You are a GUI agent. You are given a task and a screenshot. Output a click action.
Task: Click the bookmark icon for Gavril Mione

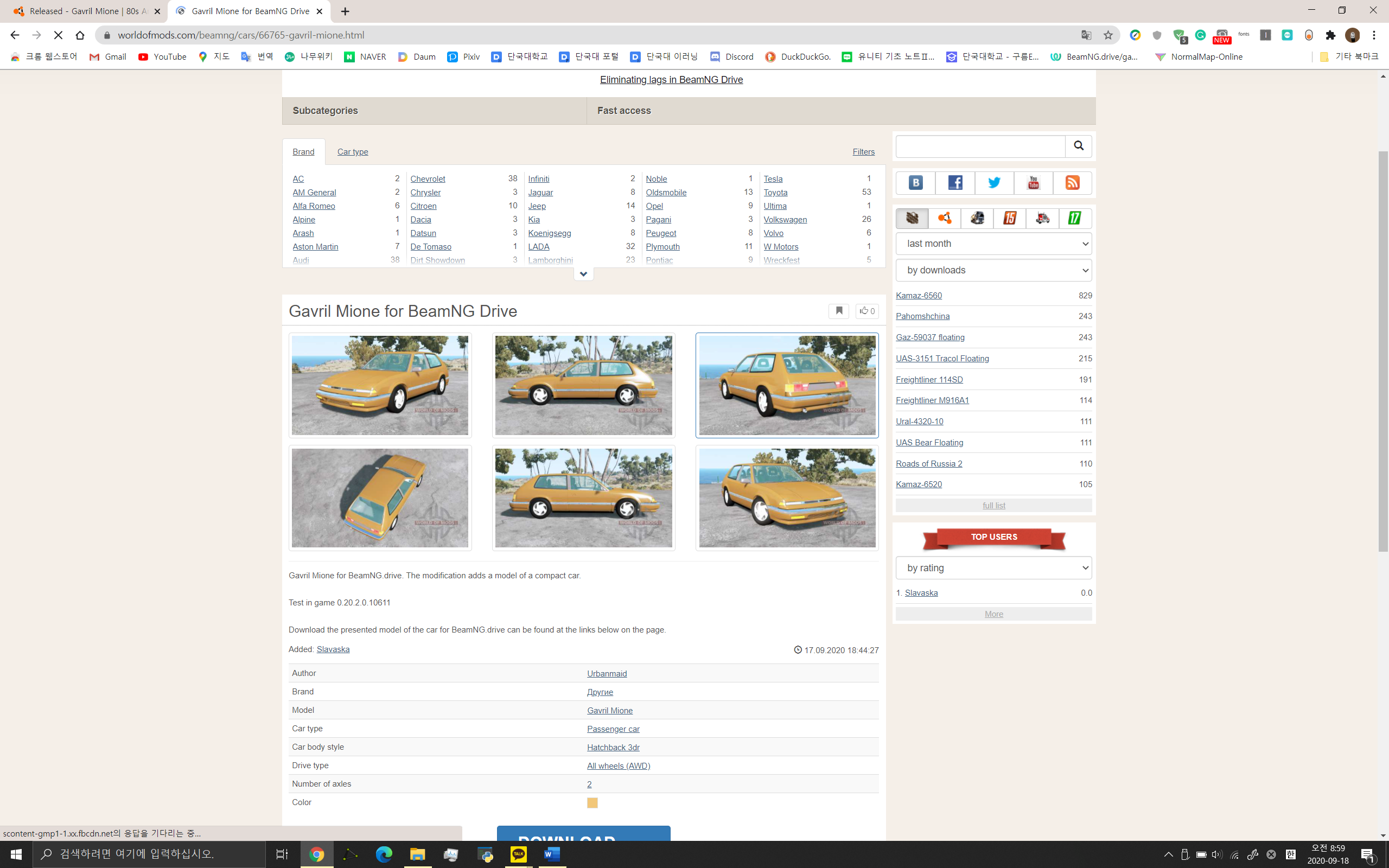tap(839, 310)
